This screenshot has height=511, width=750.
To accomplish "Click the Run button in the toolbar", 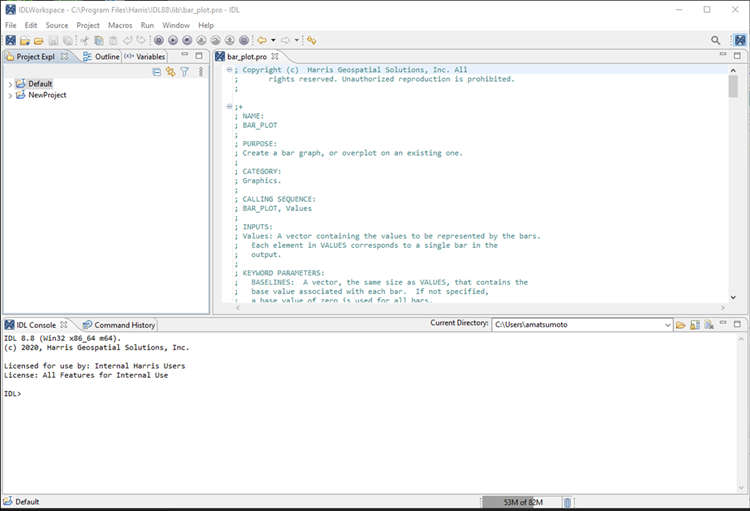I will tap(173, 41).
